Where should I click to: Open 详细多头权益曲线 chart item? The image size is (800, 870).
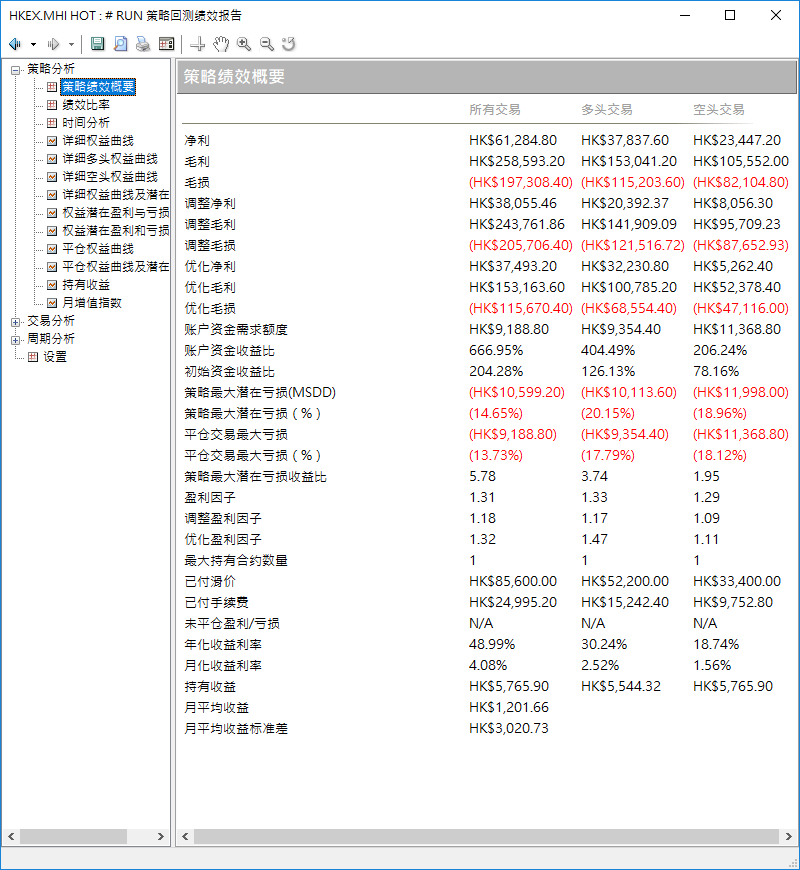click(110, 159)
